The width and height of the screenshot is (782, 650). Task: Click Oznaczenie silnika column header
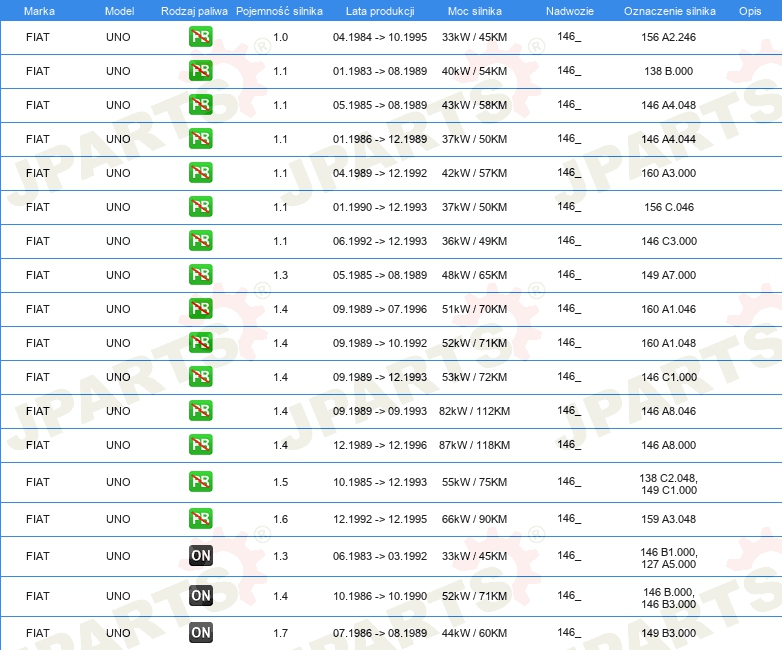point(670,11)
